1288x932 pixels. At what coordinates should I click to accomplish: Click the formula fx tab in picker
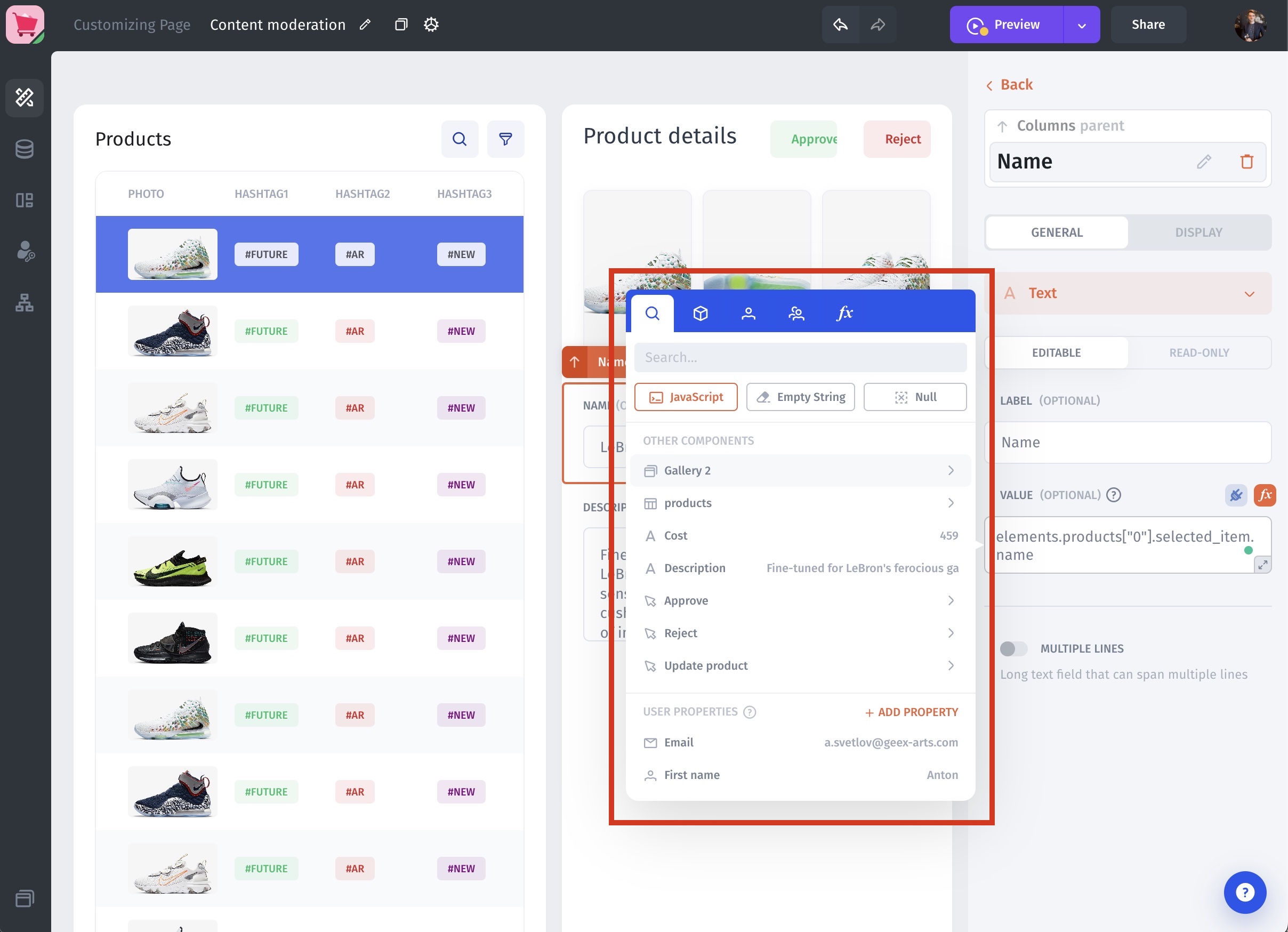[844, 313]
